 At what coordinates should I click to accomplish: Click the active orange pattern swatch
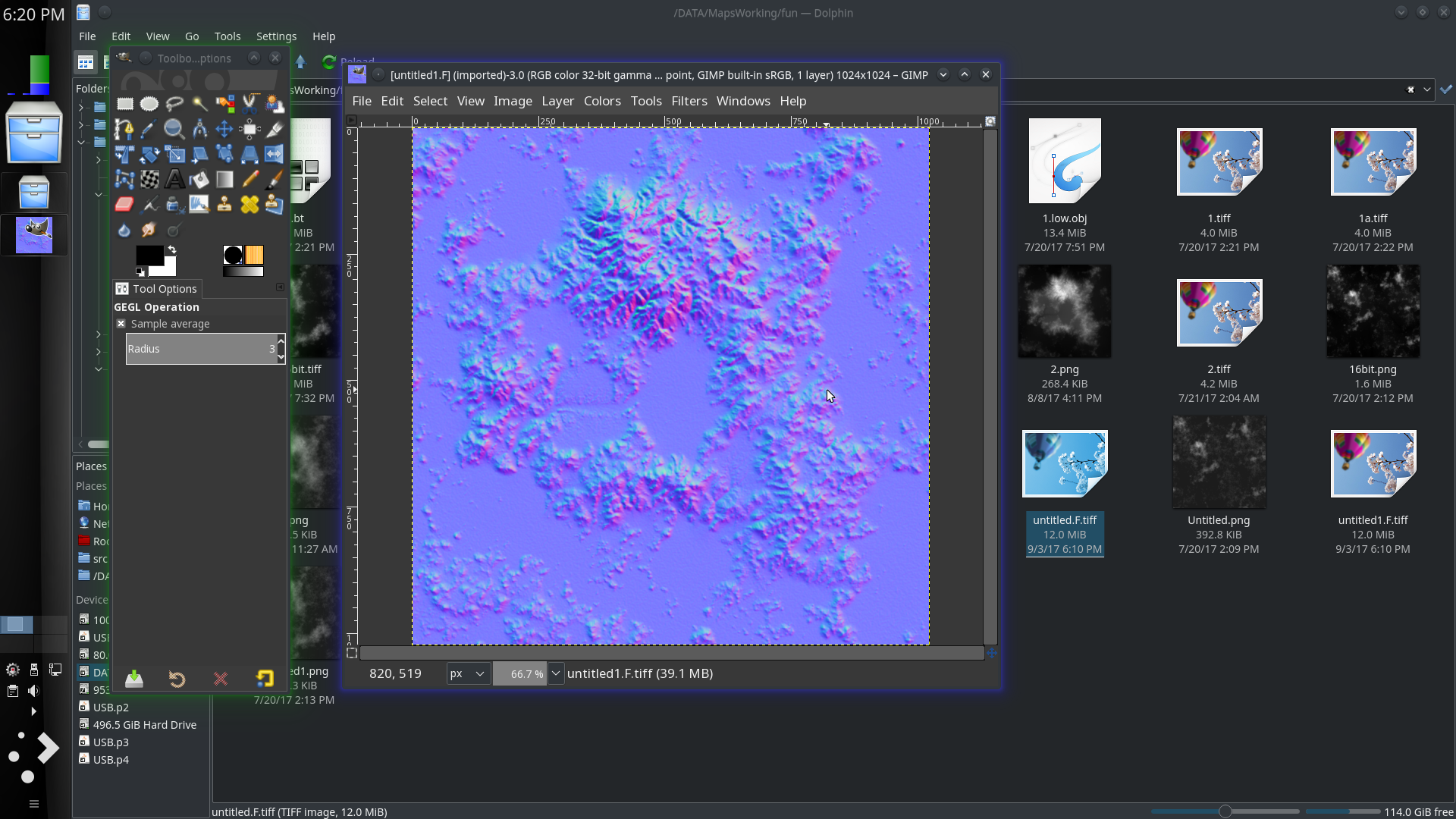[255, 255]
